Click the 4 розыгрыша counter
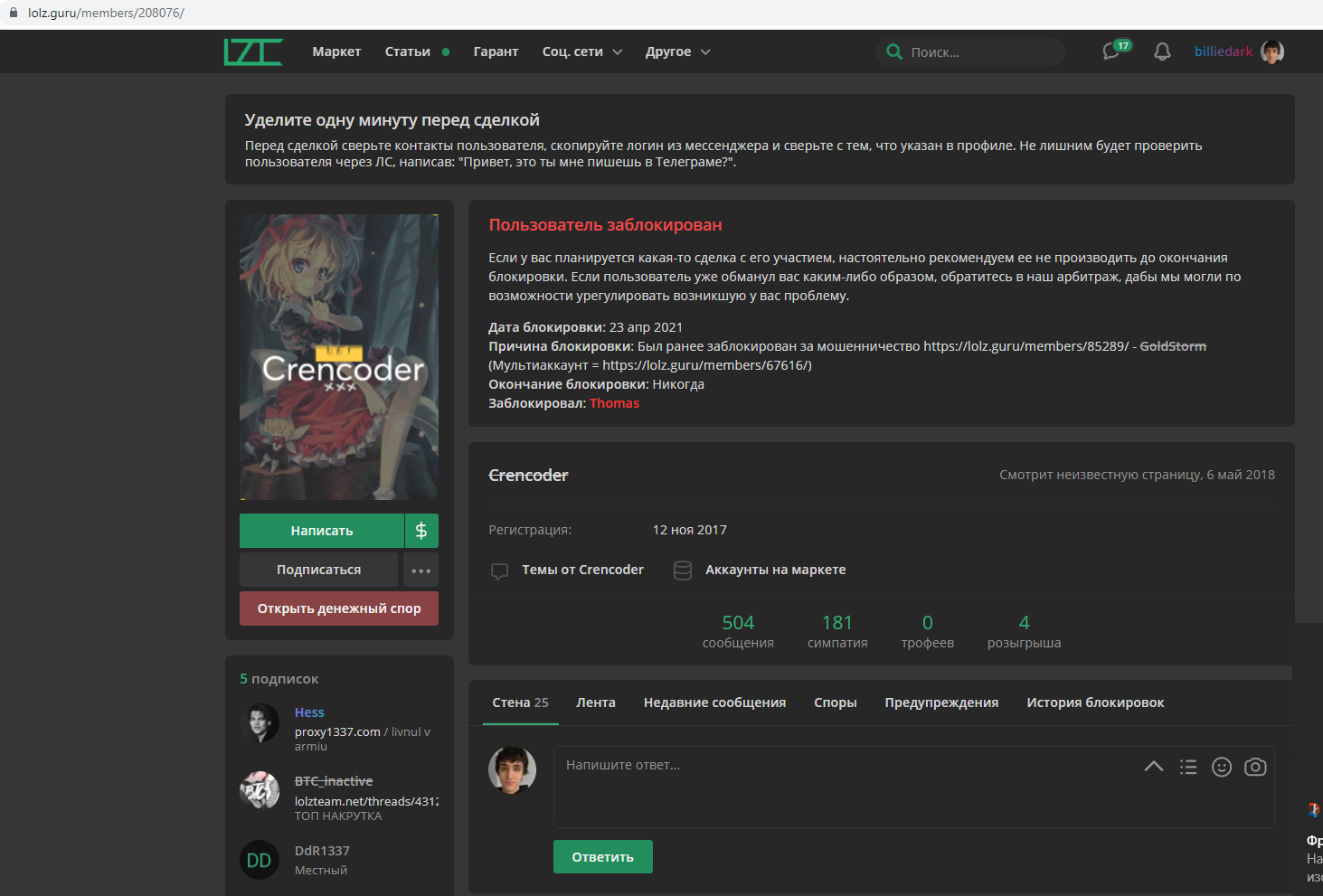Image resolution: width=1323 pixels, height=896 pixels. click(x=1025, y=631)
